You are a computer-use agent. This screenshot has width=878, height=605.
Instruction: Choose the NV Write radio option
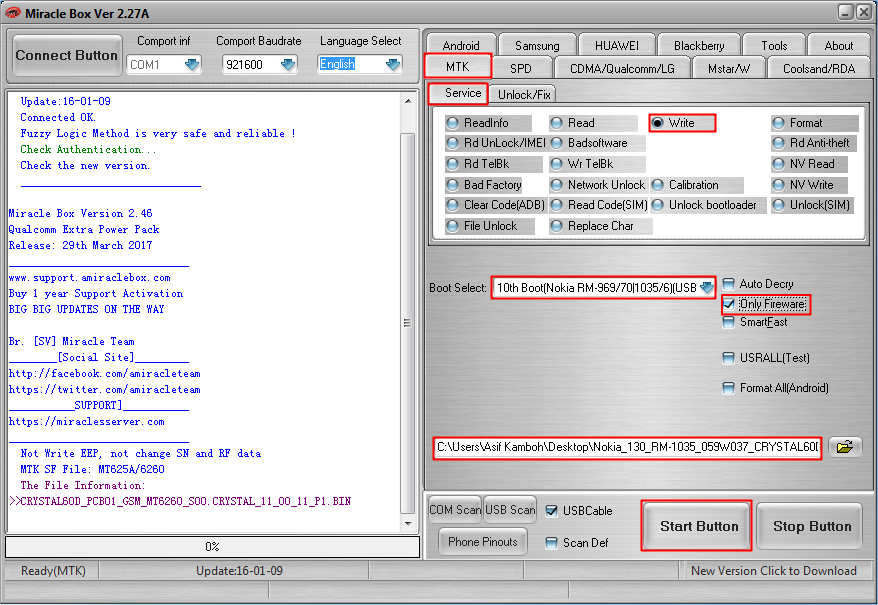point(809,184)
